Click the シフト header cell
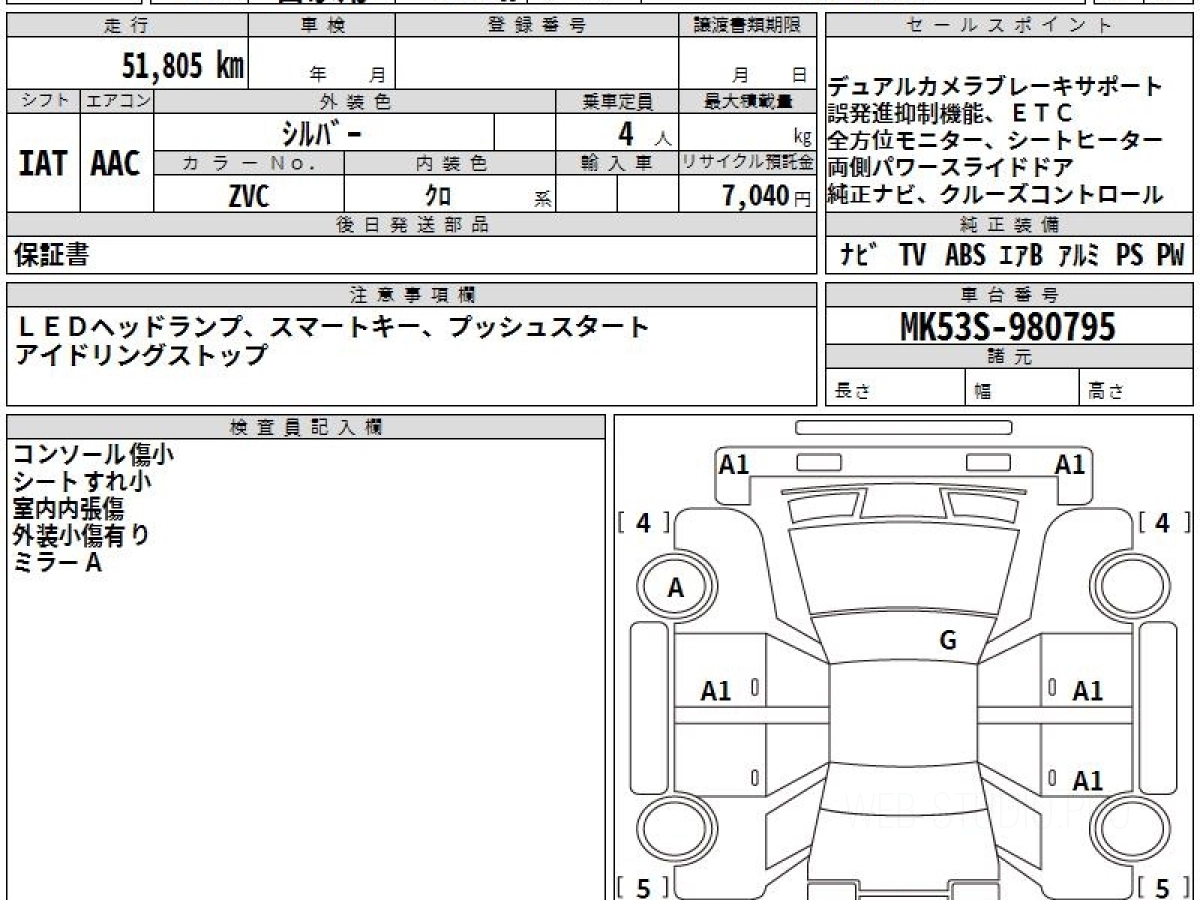The height and width of the screenshot is (900, 1200). coord(43,101)
